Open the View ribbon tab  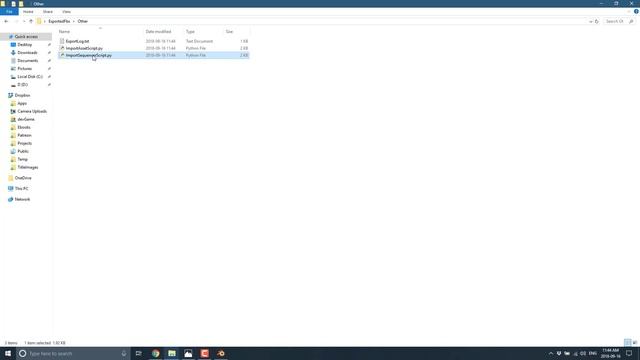click(67, 11)
